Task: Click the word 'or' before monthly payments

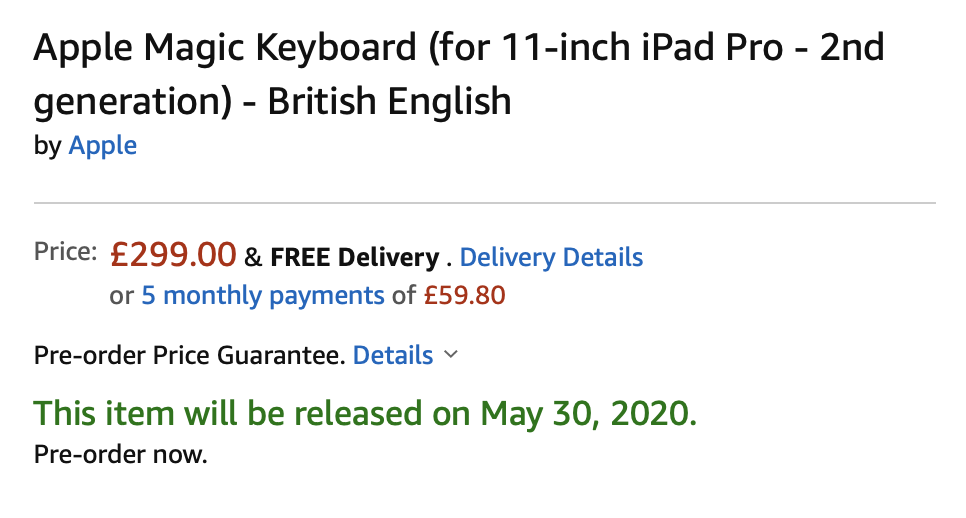Action: (x=121, y=296)
